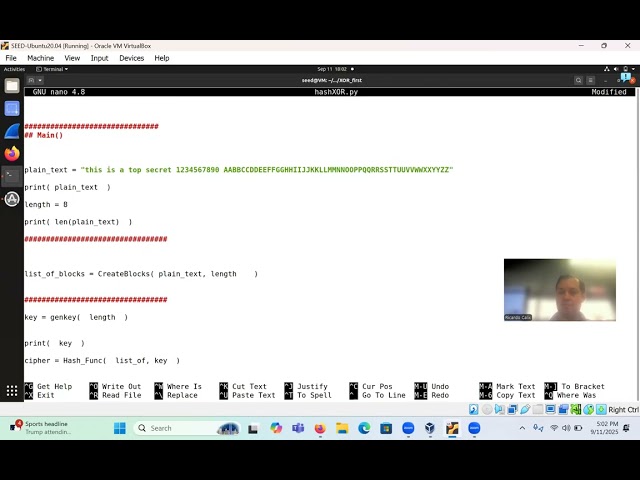Open the Files app in Ubuntu dock
This screenshot has height=480, width=640.
click(12, 86)
